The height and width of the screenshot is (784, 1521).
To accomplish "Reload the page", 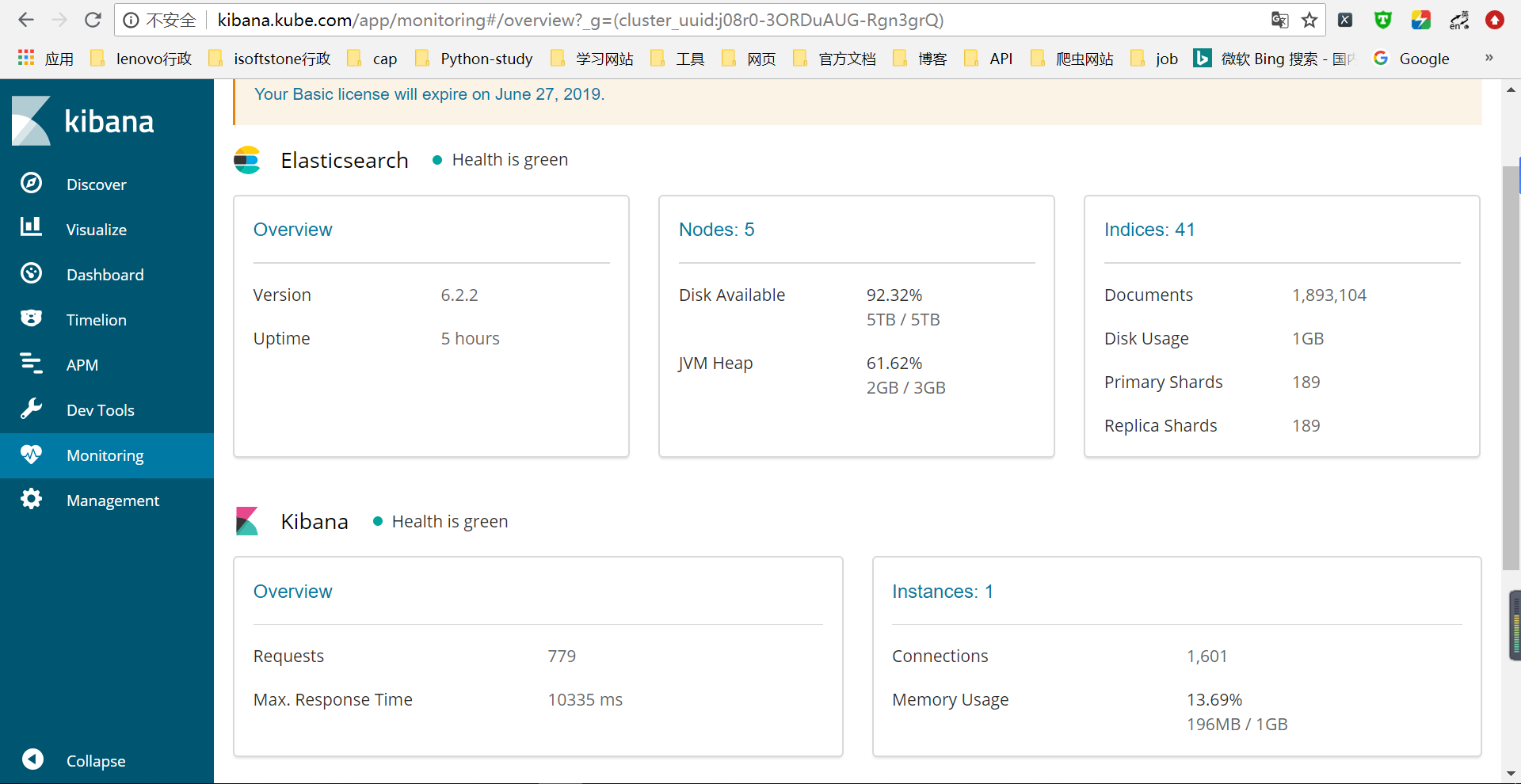I will tap(93, 20).
